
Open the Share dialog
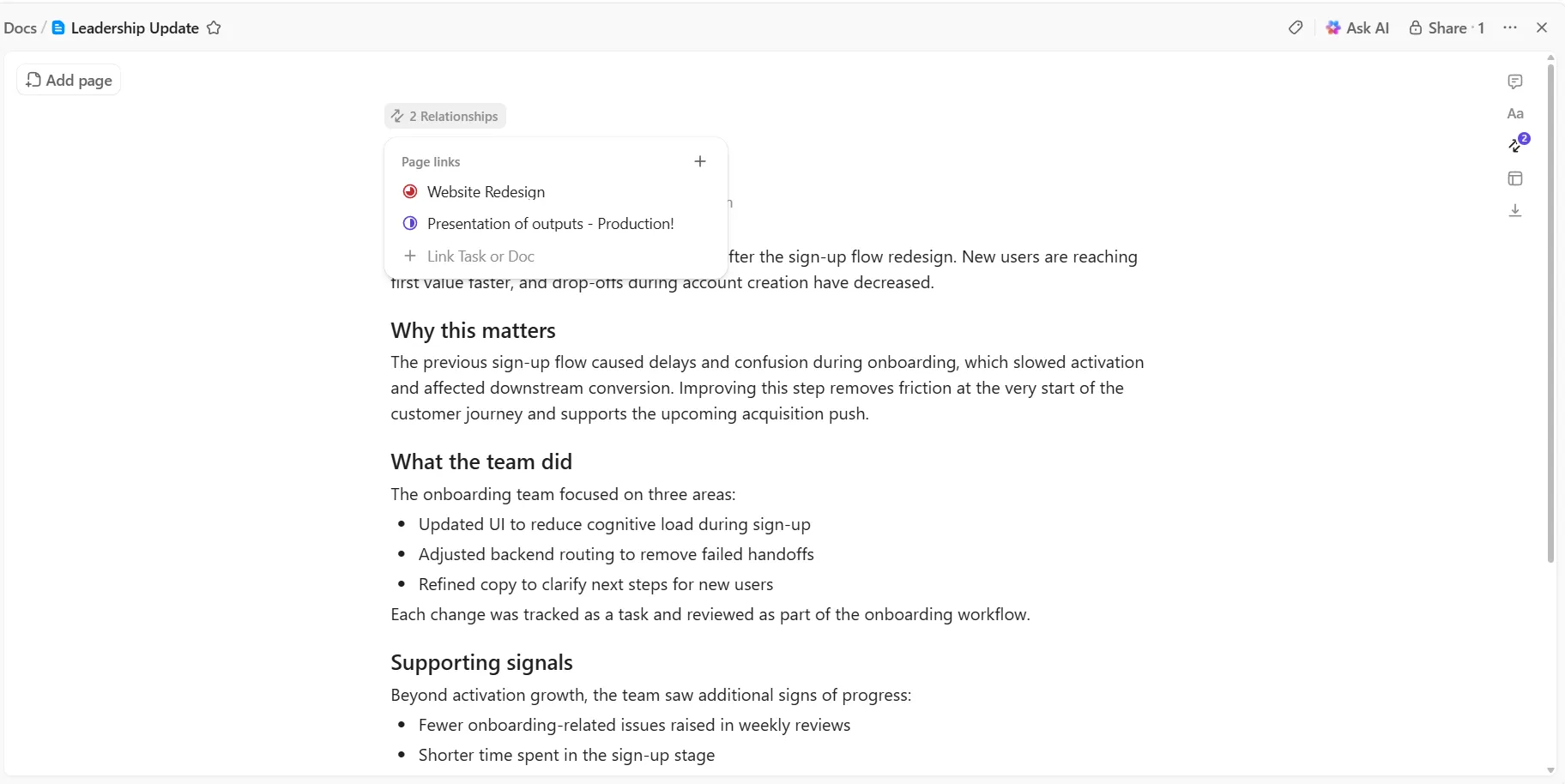coord(1447,28)
